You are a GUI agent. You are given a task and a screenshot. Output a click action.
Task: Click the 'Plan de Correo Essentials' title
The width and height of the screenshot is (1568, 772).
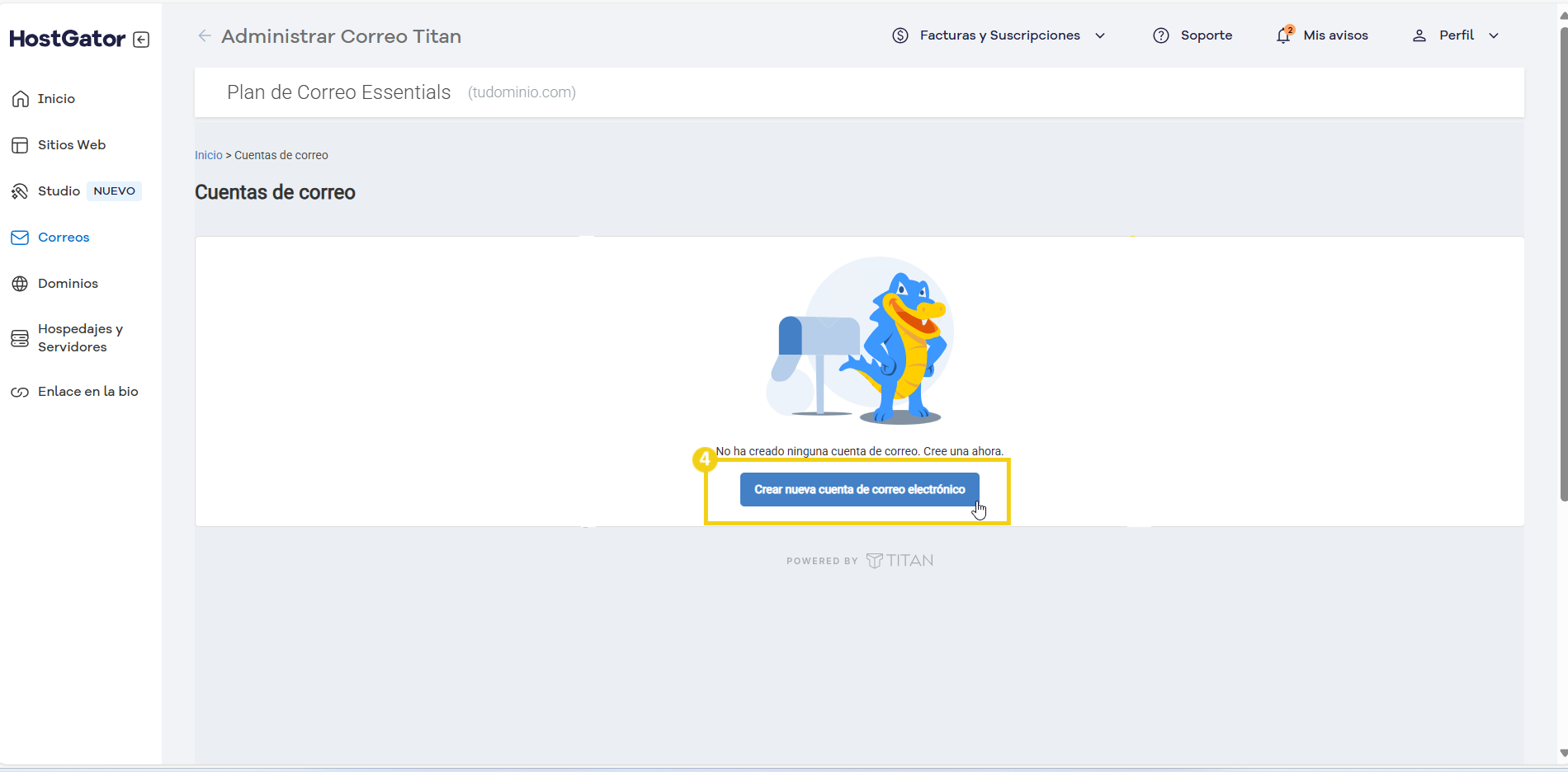click(x=338, y=92)
